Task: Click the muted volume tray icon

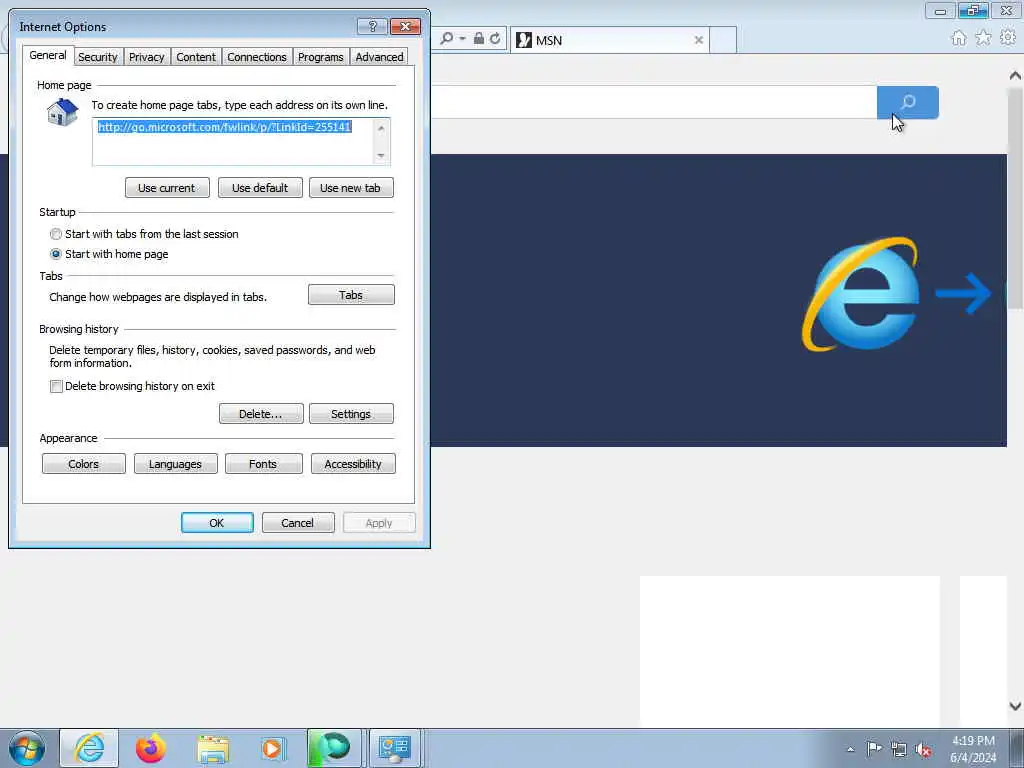Action: 923,750
